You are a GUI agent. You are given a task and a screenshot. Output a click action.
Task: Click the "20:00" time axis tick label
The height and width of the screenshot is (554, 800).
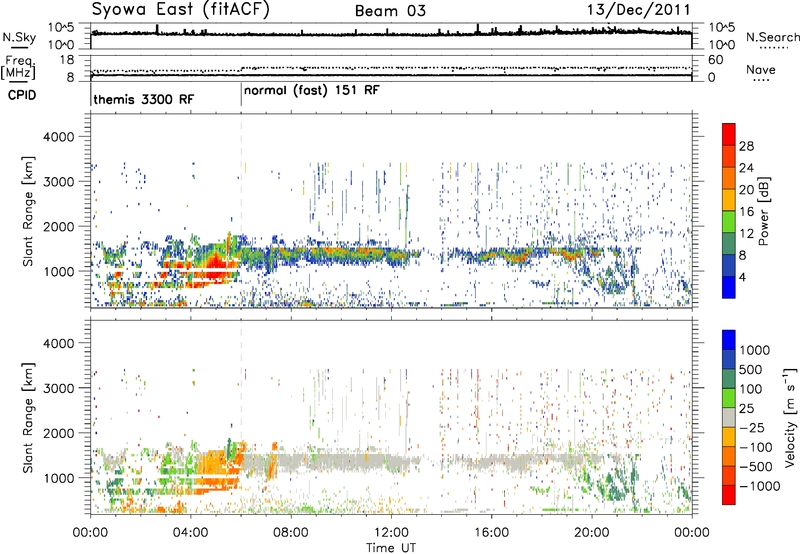click(x=592, y=533)
